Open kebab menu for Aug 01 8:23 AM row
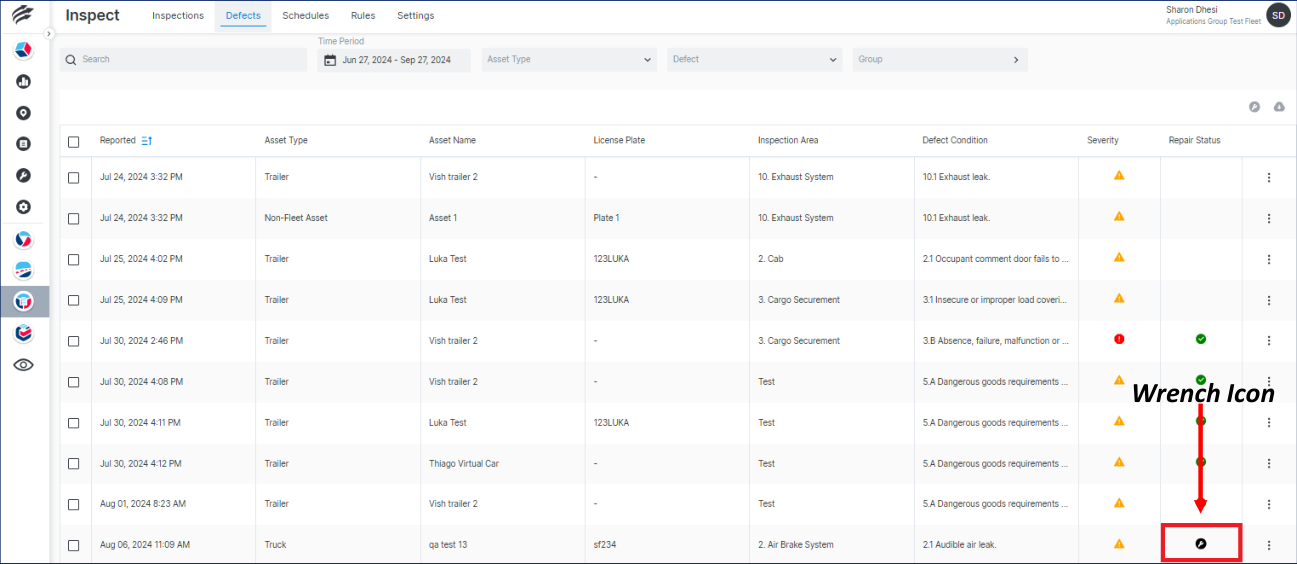The height and width of the screenshot is (564, 1297). tap(1269, 504)
